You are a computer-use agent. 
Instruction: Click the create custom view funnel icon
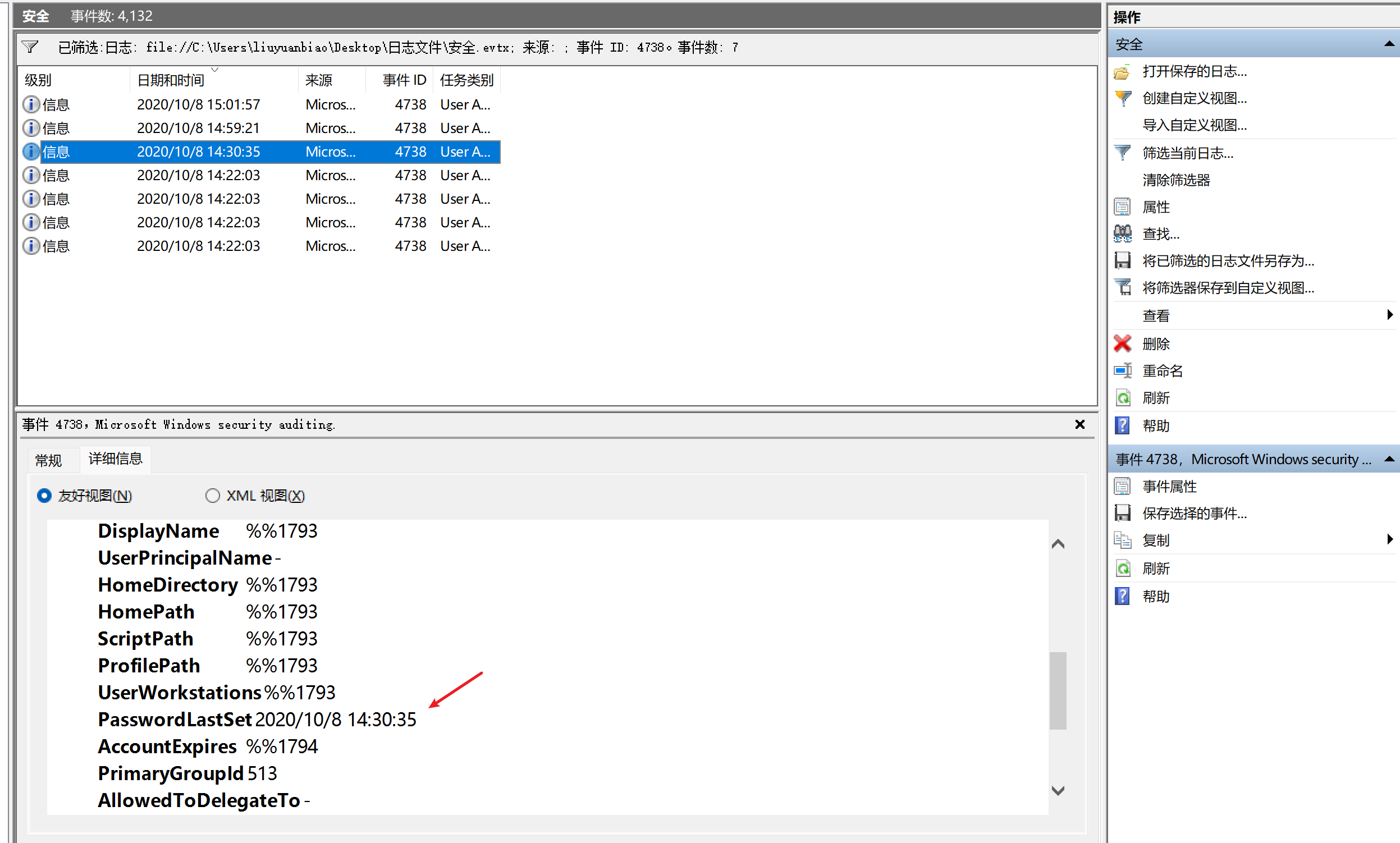tap(1123, 98)
